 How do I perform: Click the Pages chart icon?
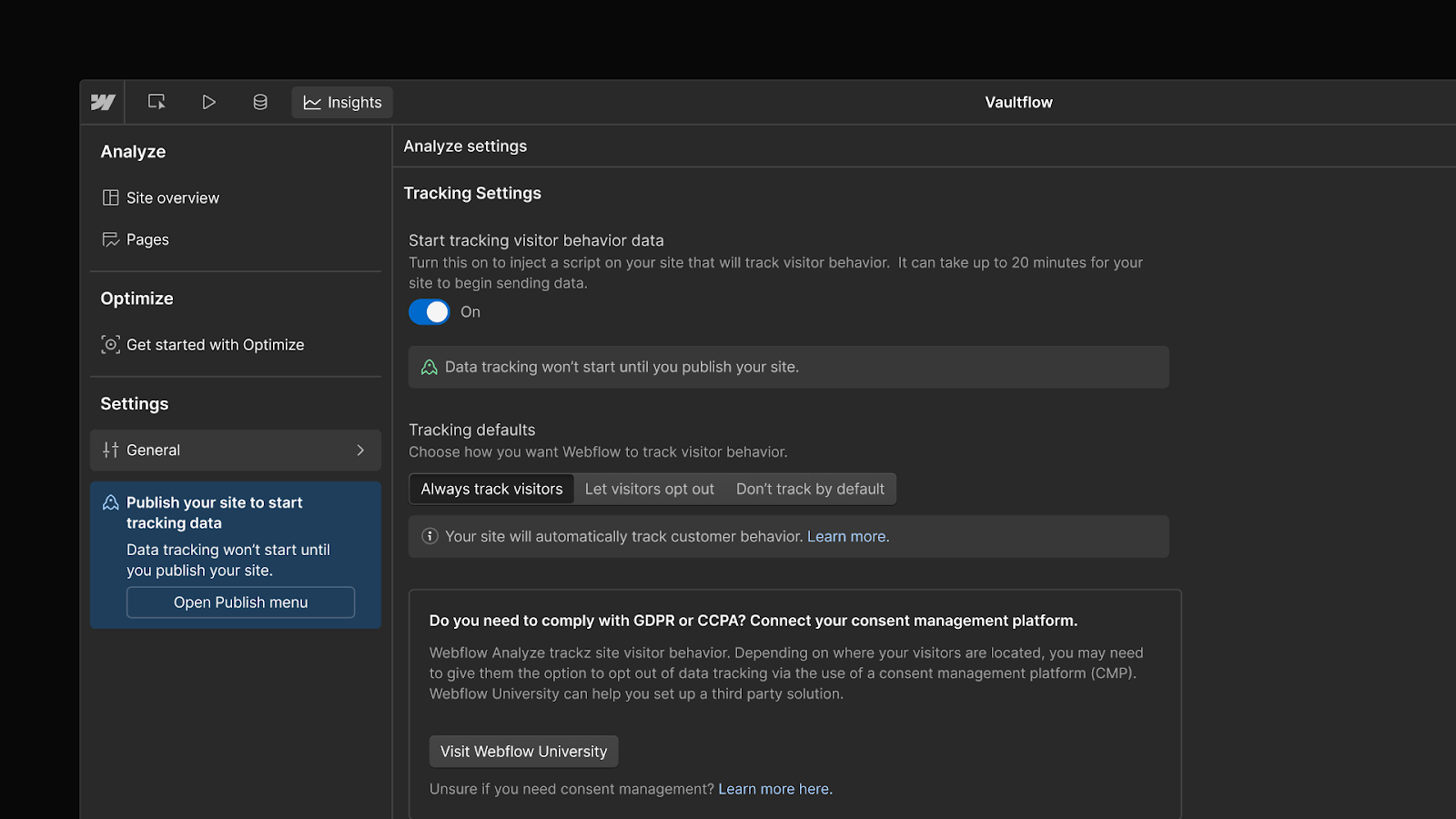(x=111, y=239)
